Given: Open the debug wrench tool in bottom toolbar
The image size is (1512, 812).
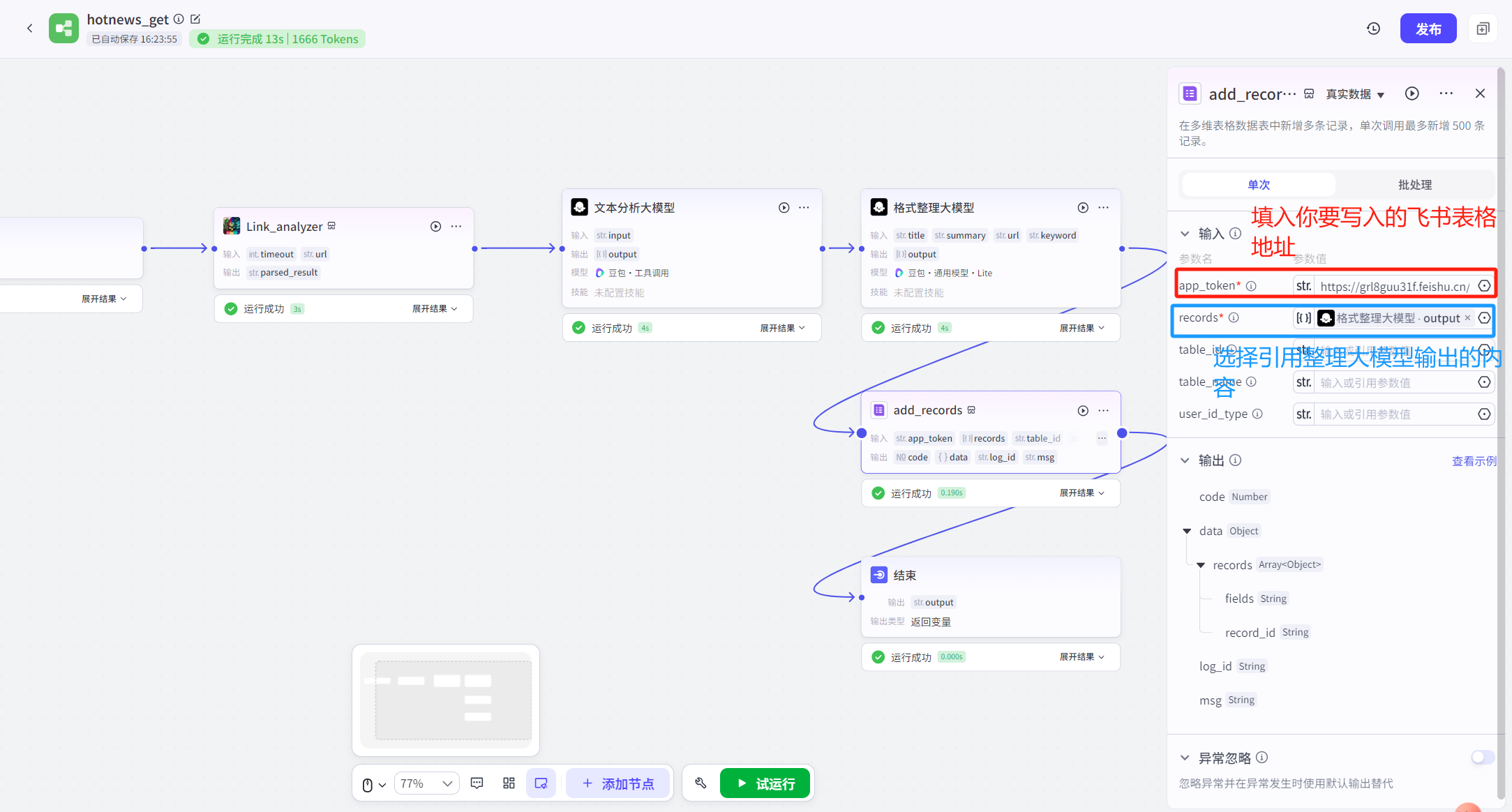Looking at the screenshot, I should (x=701, y=783).
